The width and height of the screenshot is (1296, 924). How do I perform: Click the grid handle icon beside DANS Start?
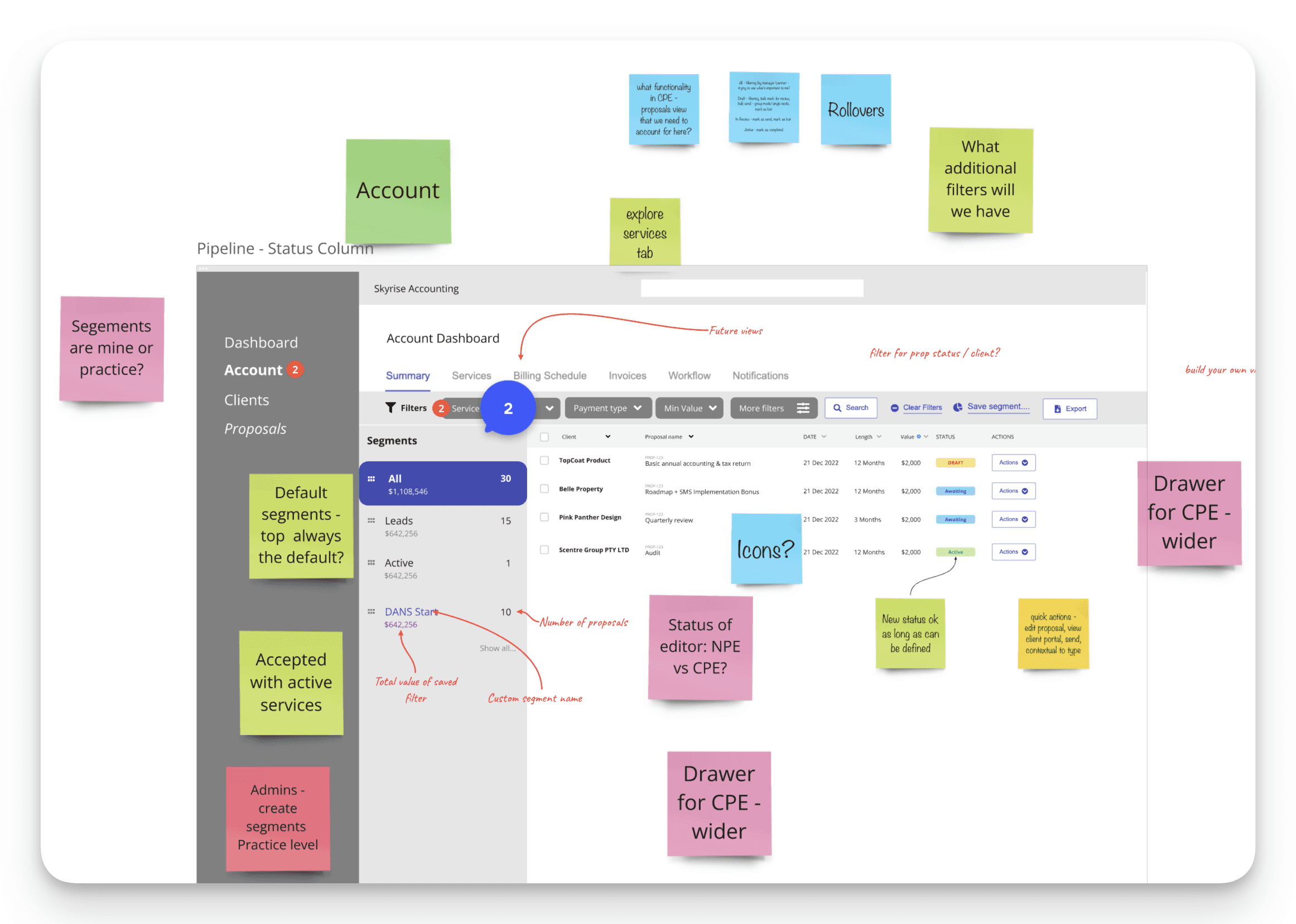coord(371,612)
